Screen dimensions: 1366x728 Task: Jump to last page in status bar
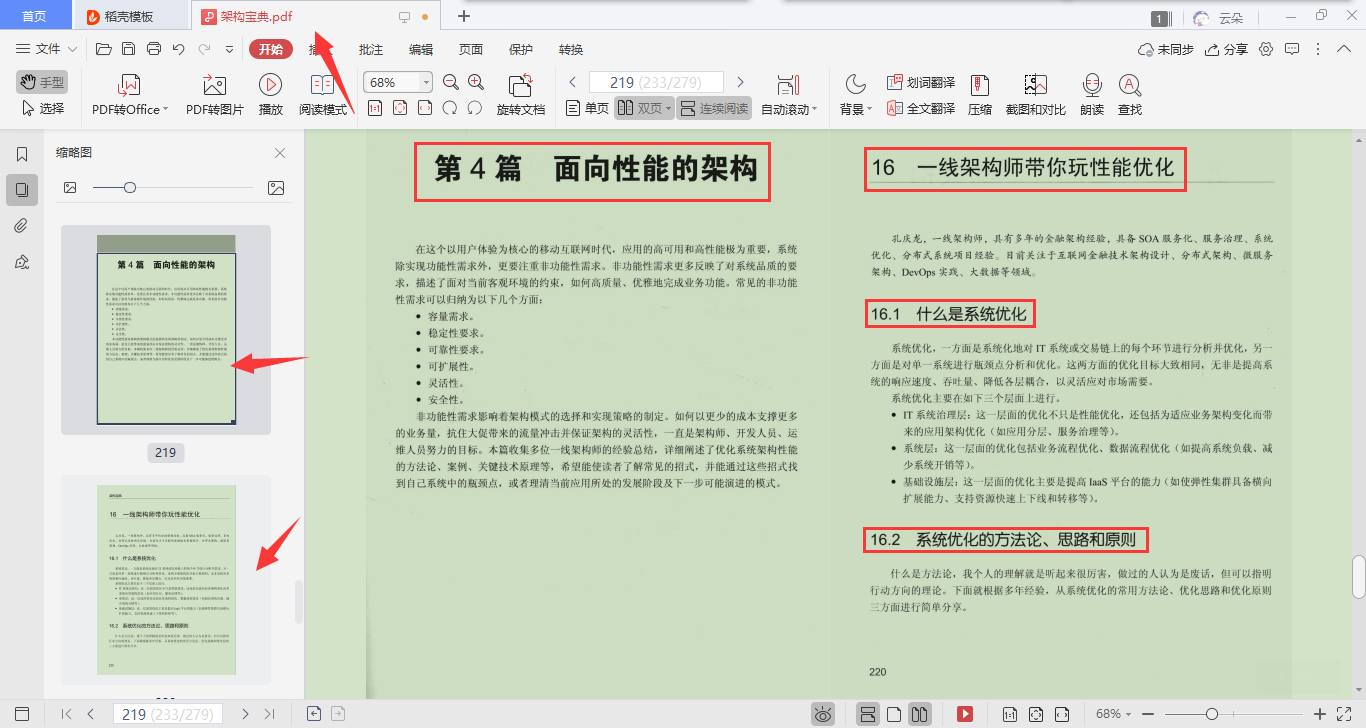point(269,714)
